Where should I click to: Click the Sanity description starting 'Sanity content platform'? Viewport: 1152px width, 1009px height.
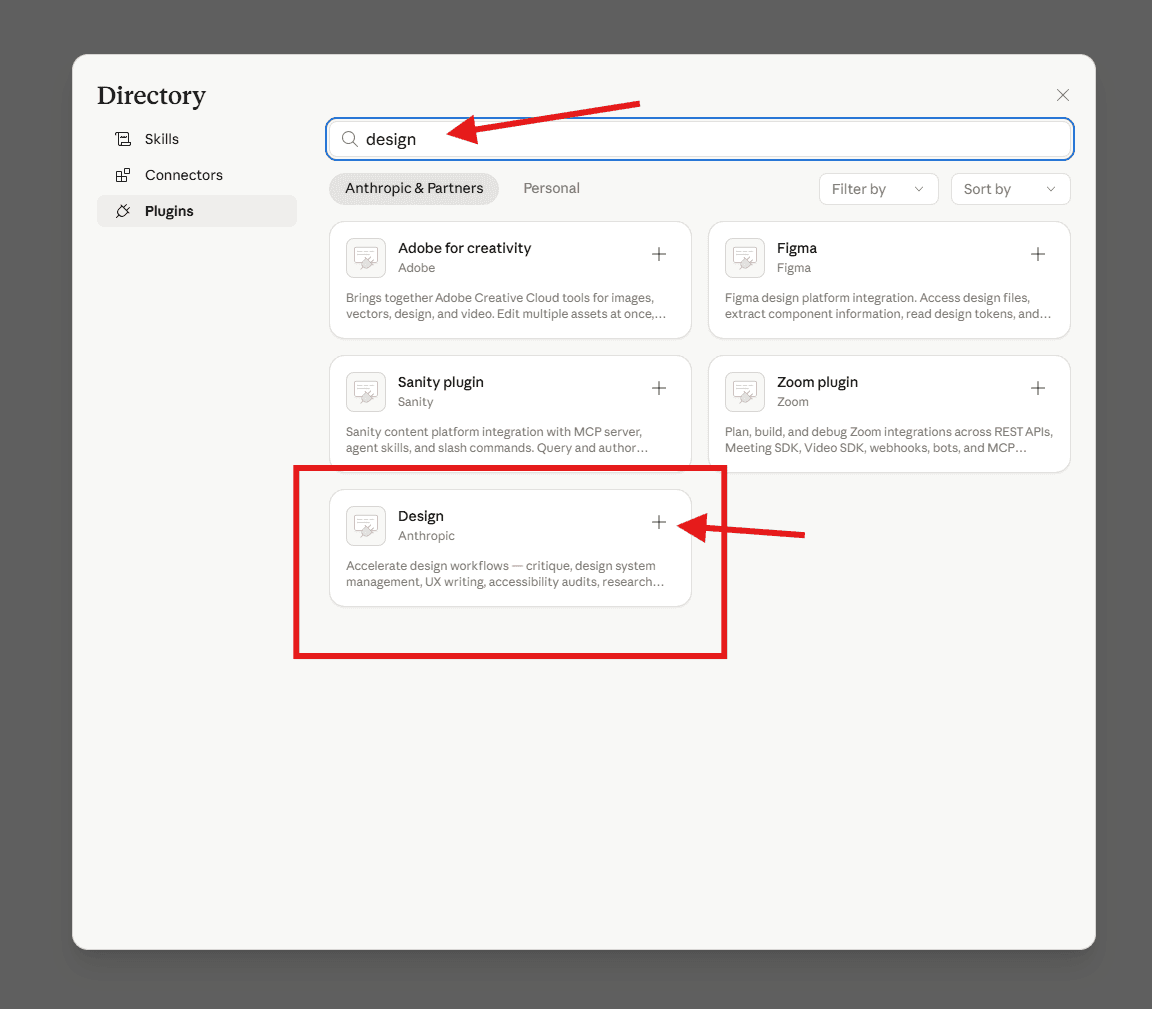(497, 439)
